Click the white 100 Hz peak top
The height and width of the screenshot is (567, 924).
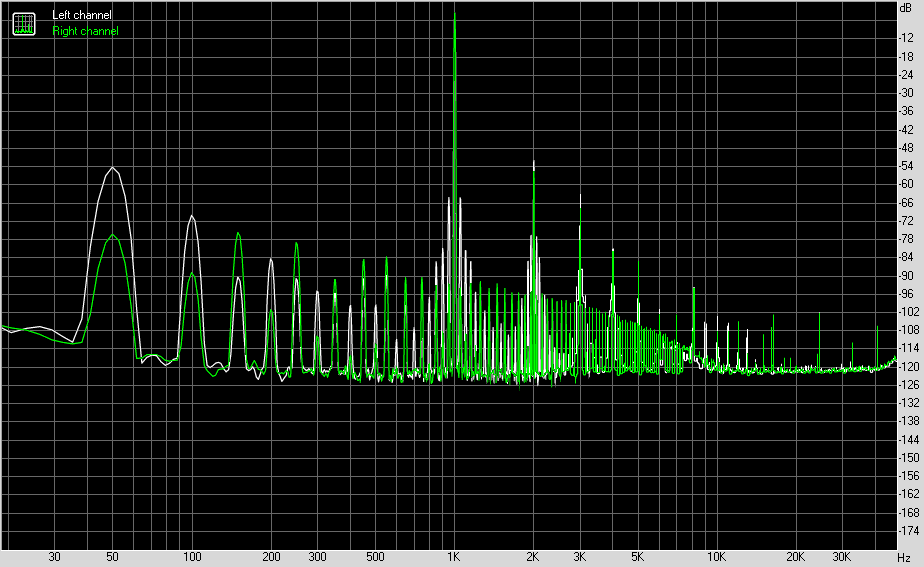click(x=192, y=217)
